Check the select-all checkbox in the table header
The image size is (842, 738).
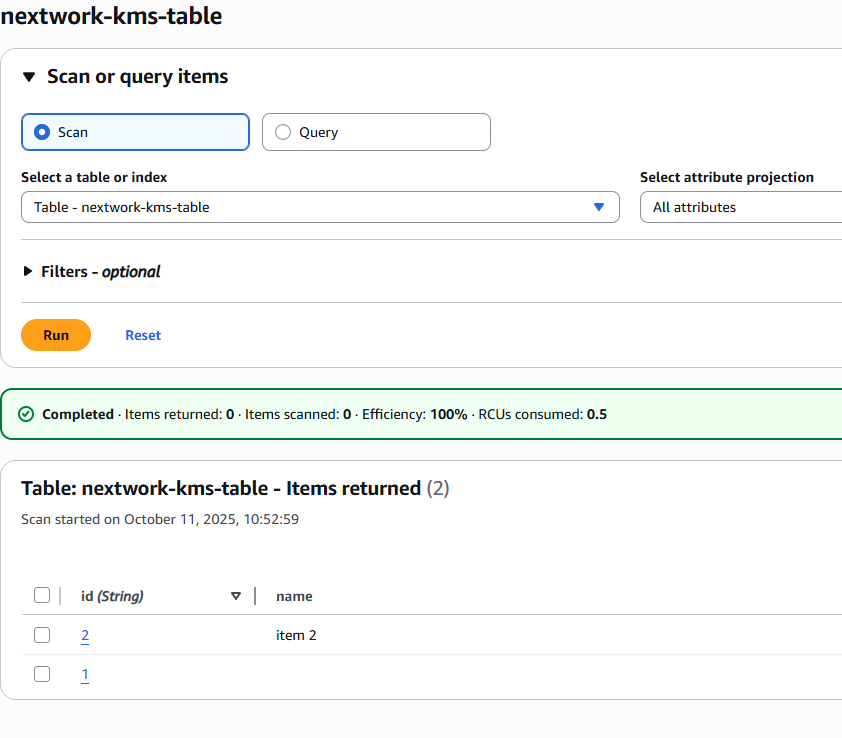point(42,594)
